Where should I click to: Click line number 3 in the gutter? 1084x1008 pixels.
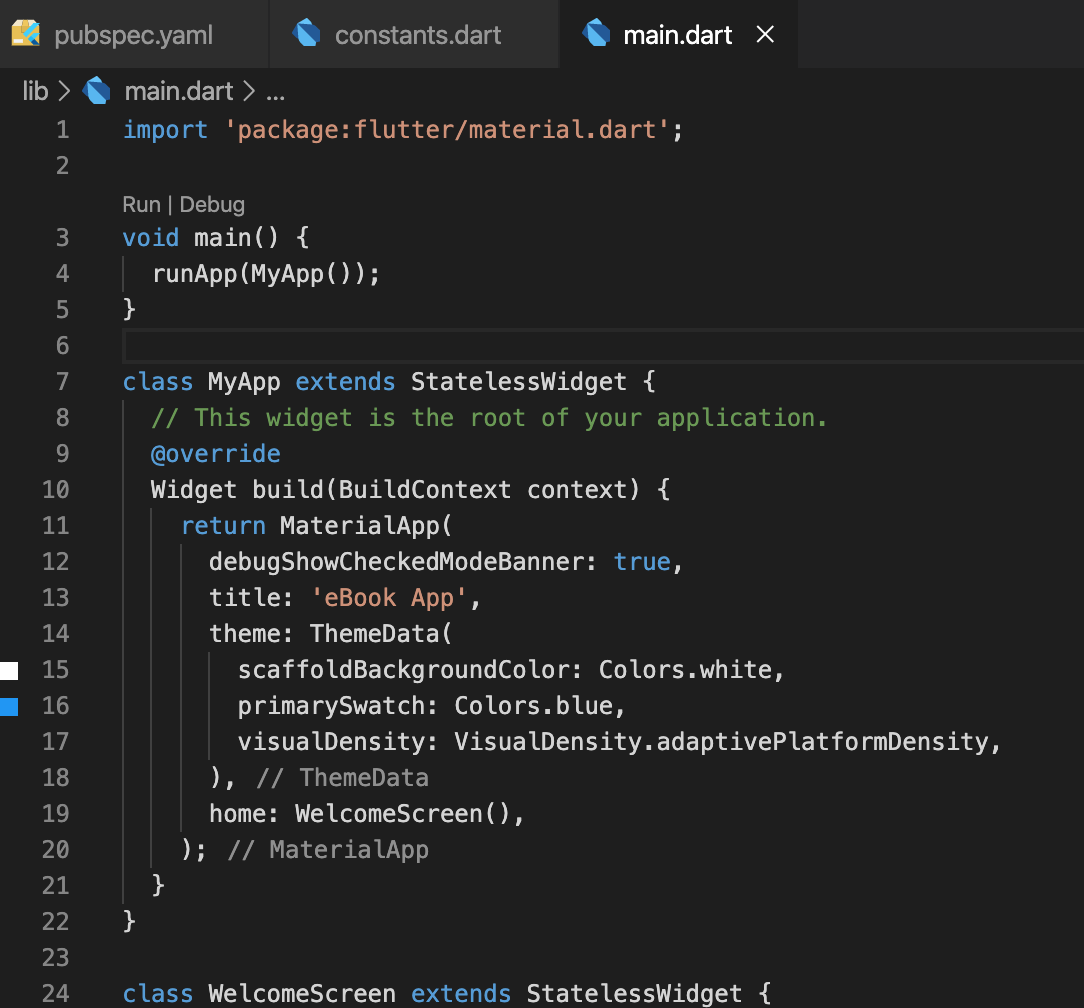click(x=62, y=237)
